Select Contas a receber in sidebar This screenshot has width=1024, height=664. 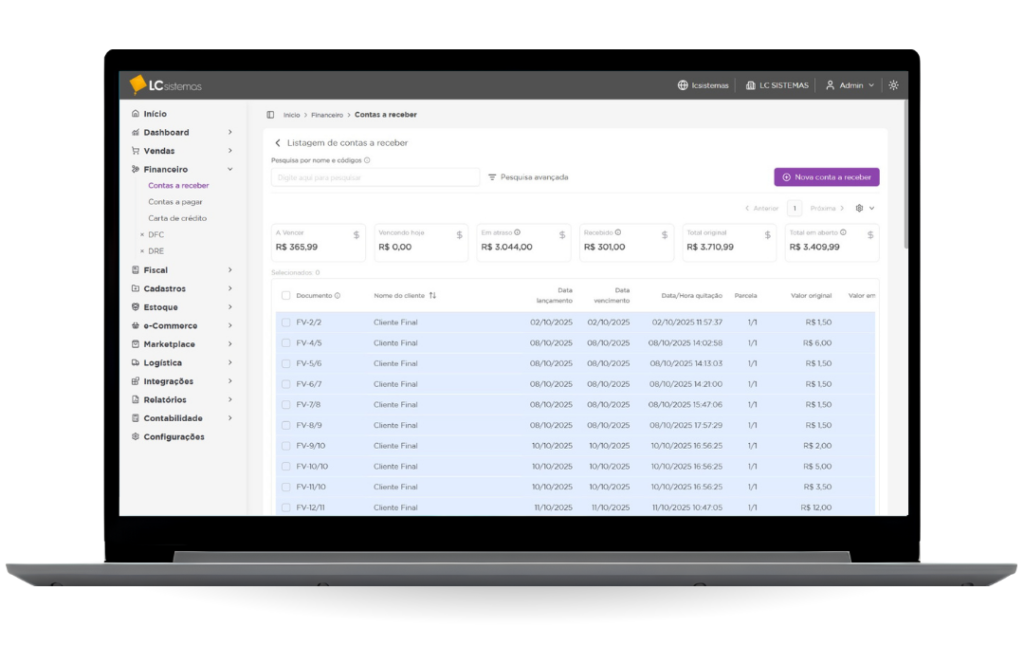(178, 185)
